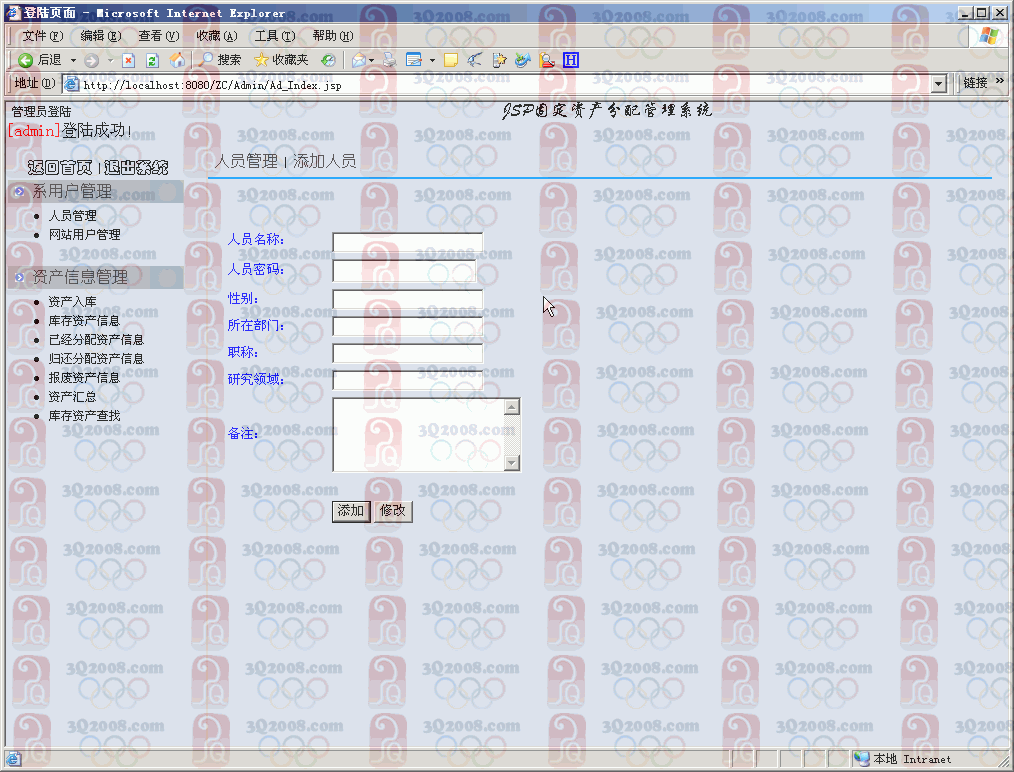Expand the 资产信息管理 section header
This screenshot has width=1014, height=772.
[x=94, y=277]
